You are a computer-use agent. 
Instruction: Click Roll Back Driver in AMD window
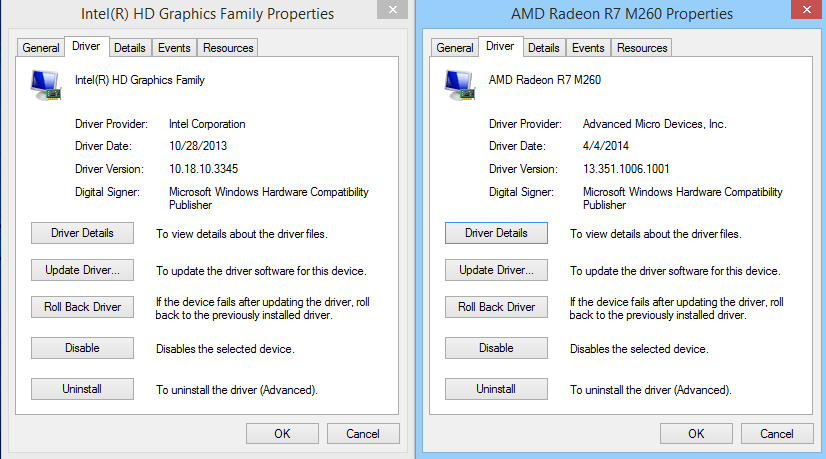coord(496,307)
